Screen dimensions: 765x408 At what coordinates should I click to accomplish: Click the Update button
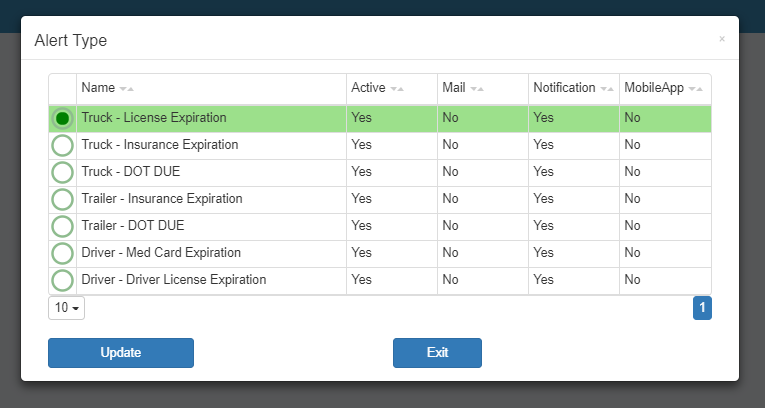pyautogui.click(x=121, y=353)
